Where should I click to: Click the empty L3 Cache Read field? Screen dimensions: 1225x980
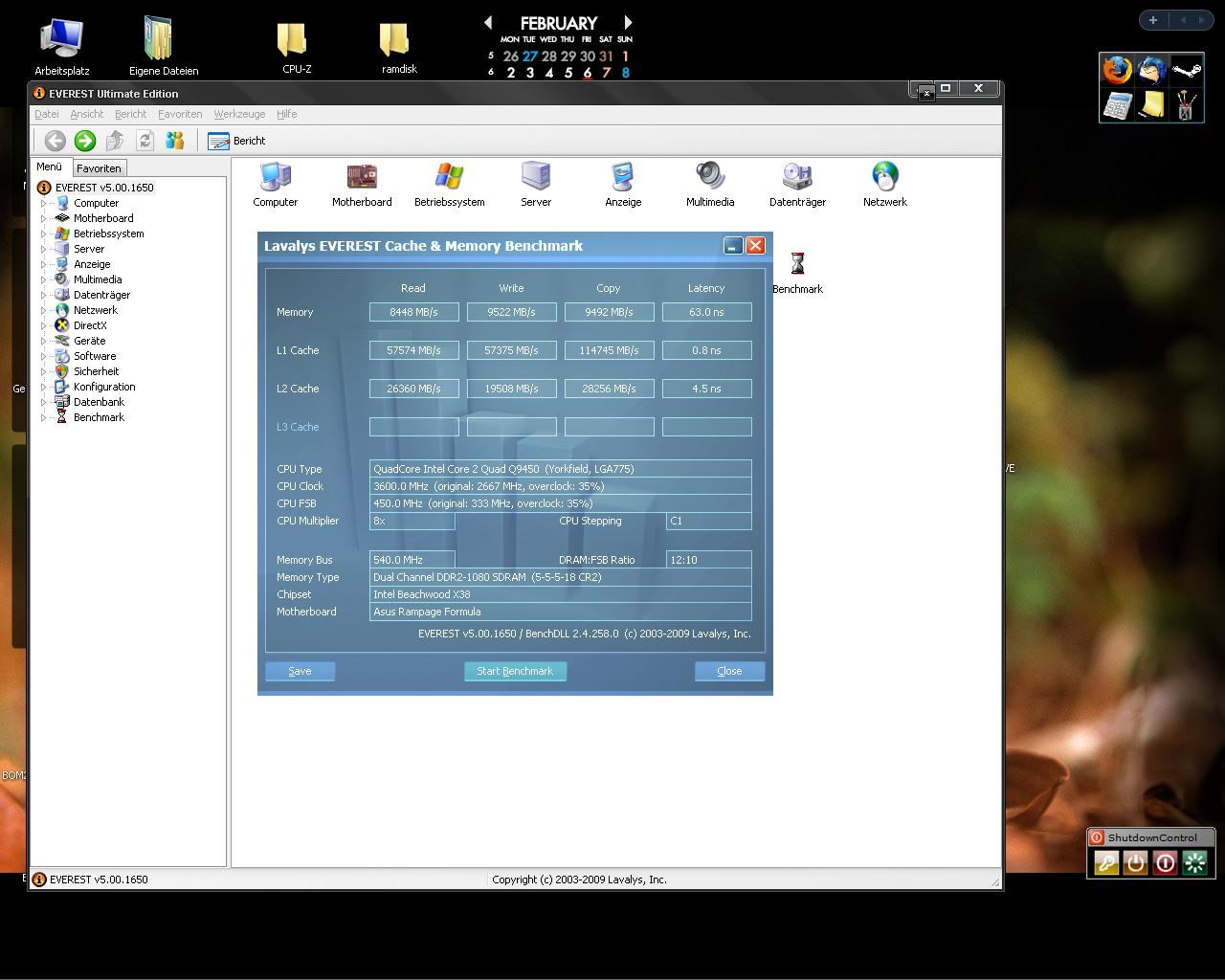point(413,427)
